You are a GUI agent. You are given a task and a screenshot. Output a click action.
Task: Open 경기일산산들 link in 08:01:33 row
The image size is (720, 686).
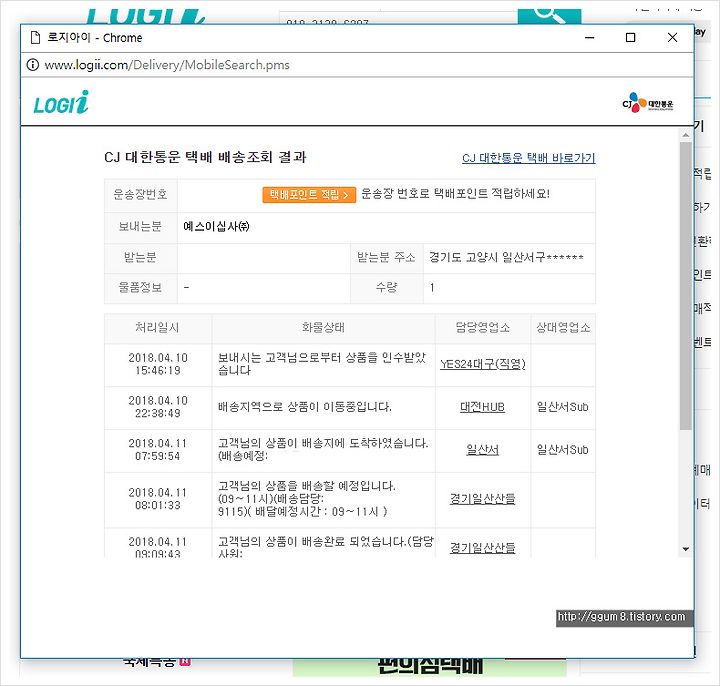pos(482,498)
